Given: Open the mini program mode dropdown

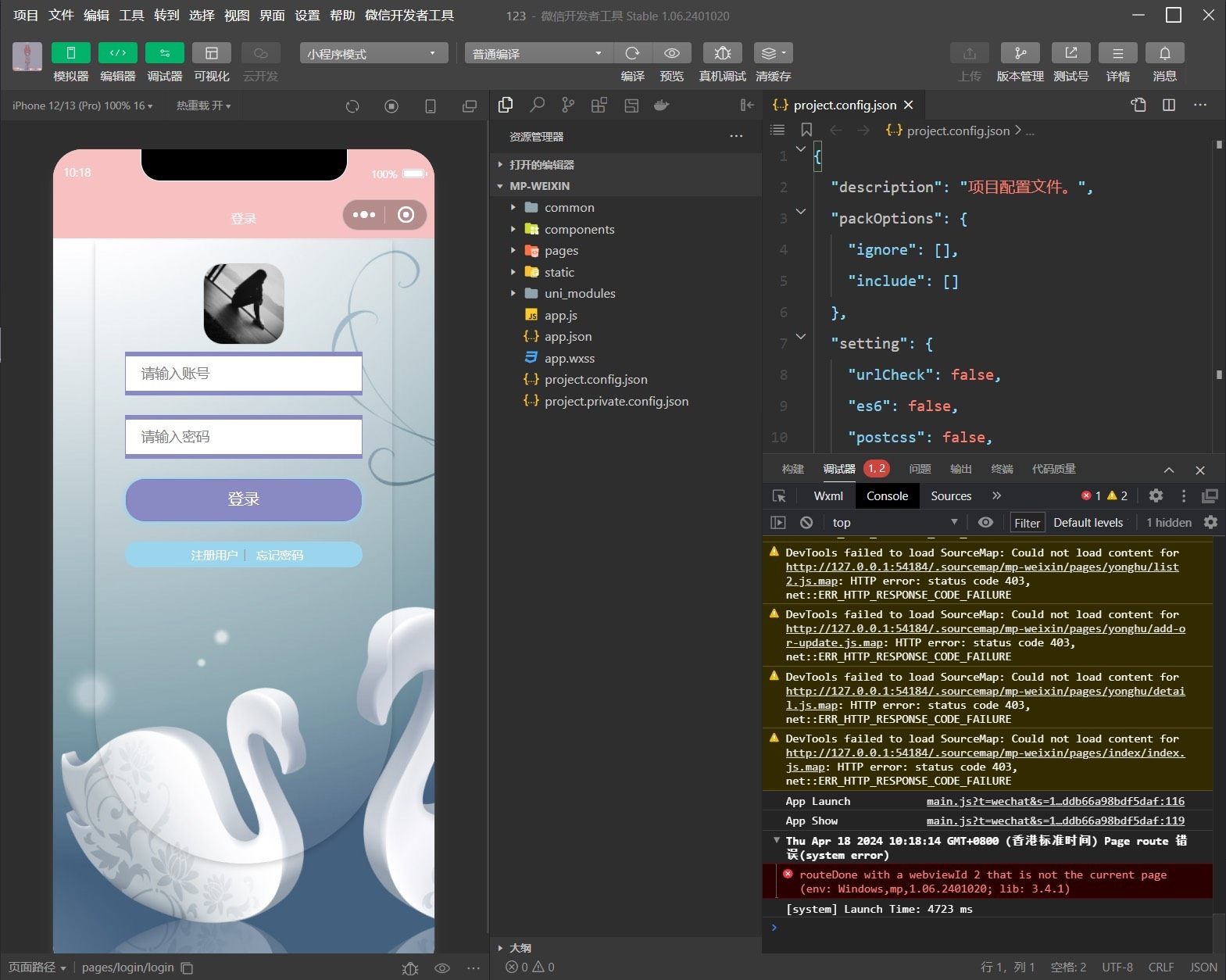Looking at the screenshot, I should point(373,53).
